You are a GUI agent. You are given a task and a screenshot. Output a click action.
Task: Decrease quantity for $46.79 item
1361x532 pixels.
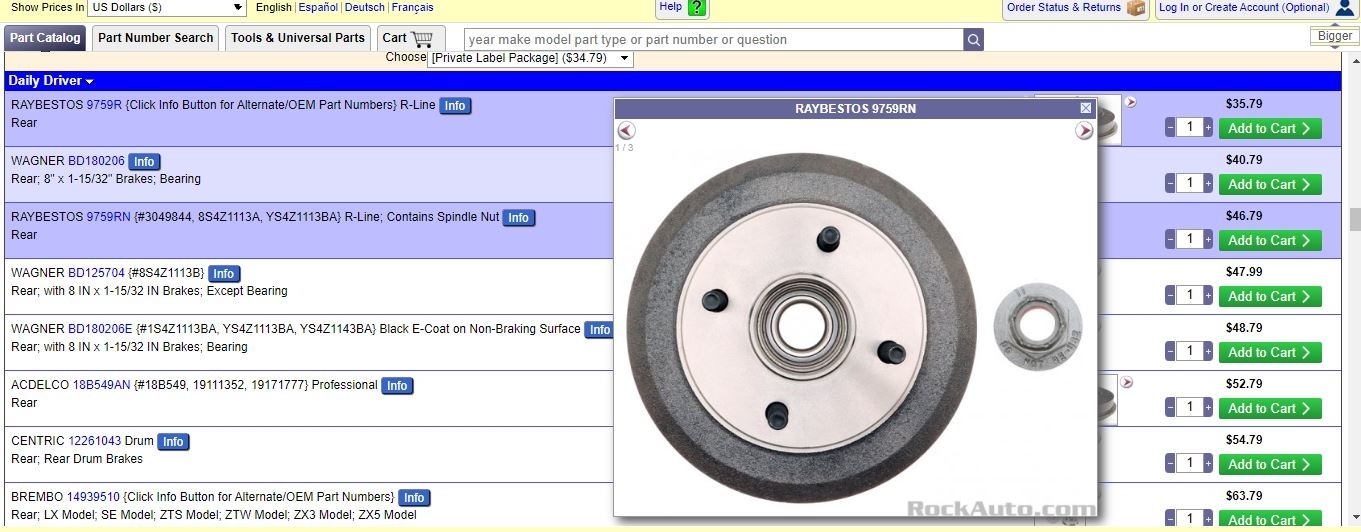(x=1170, y=240)
